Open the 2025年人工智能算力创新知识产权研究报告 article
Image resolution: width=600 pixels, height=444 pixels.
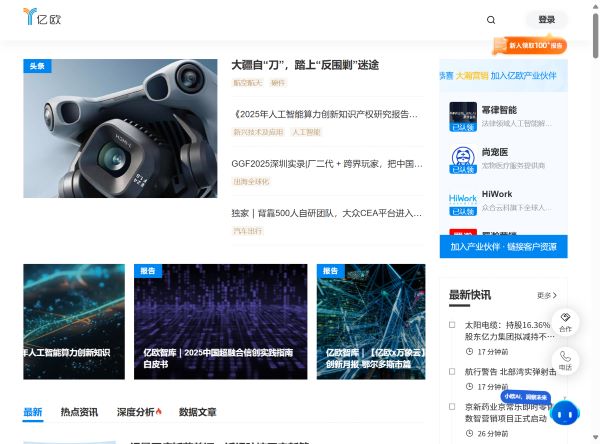coord(325,114)
